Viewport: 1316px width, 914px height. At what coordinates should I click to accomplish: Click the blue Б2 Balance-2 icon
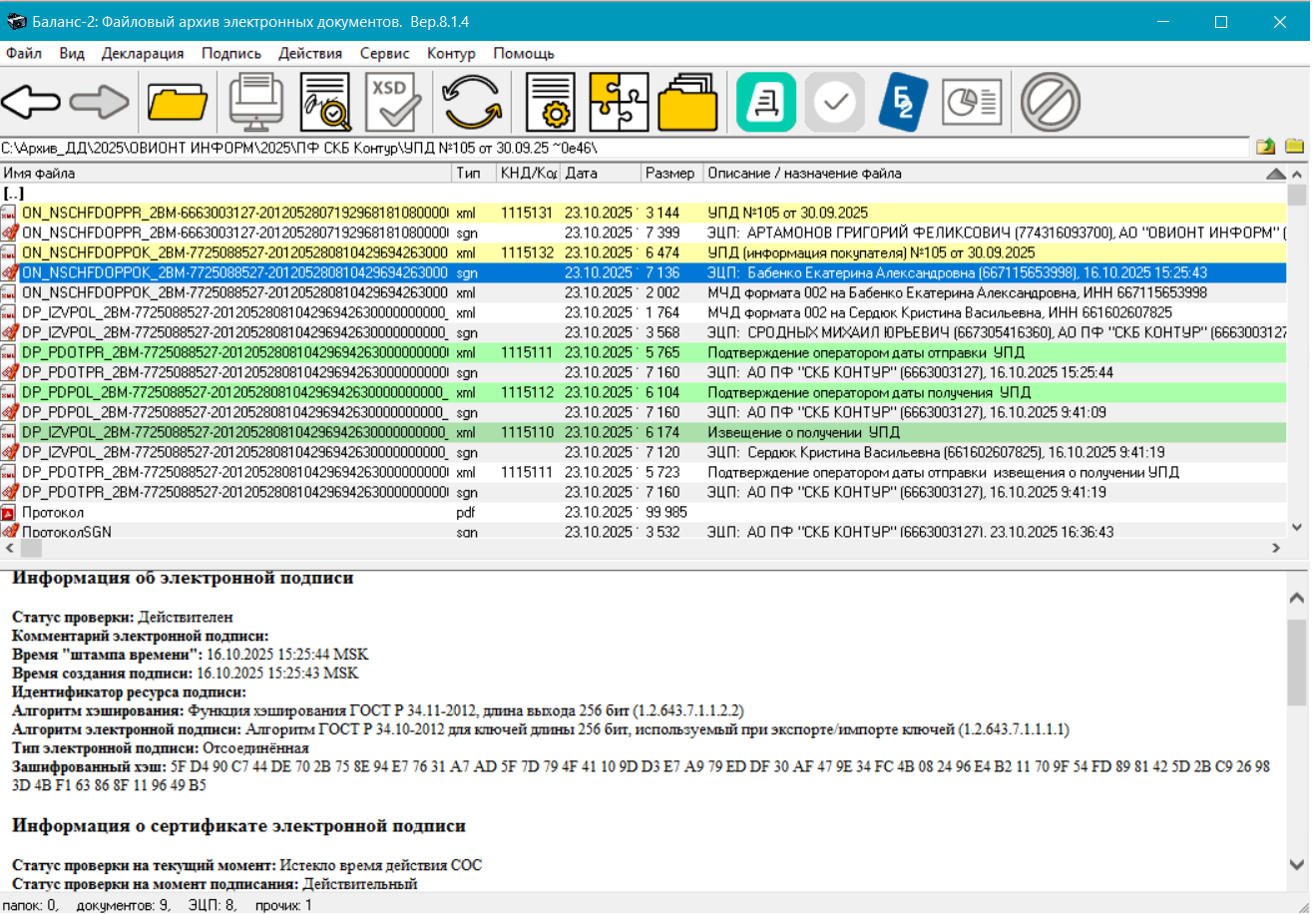(x=903, y=102)
